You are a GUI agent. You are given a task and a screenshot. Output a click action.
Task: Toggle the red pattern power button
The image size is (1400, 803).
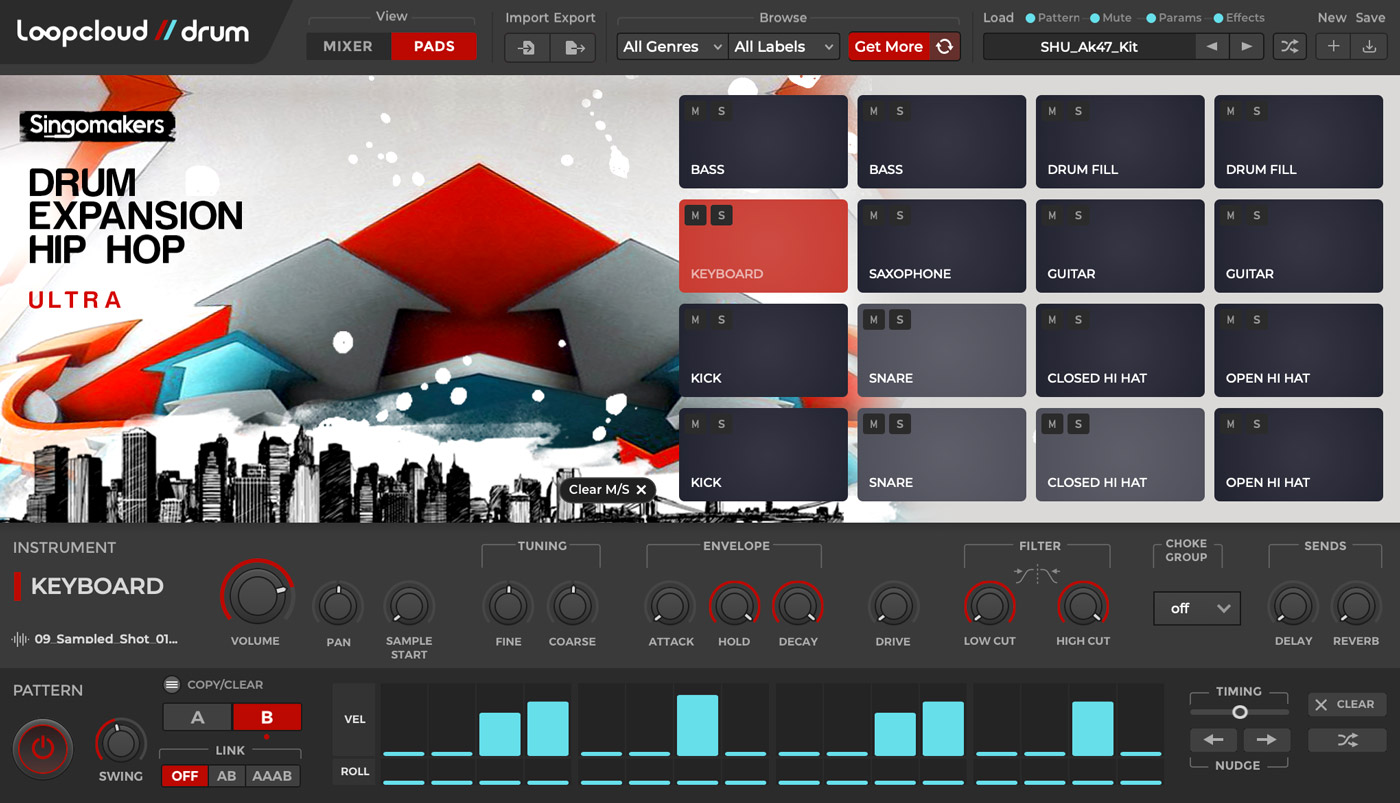point(42,748)
